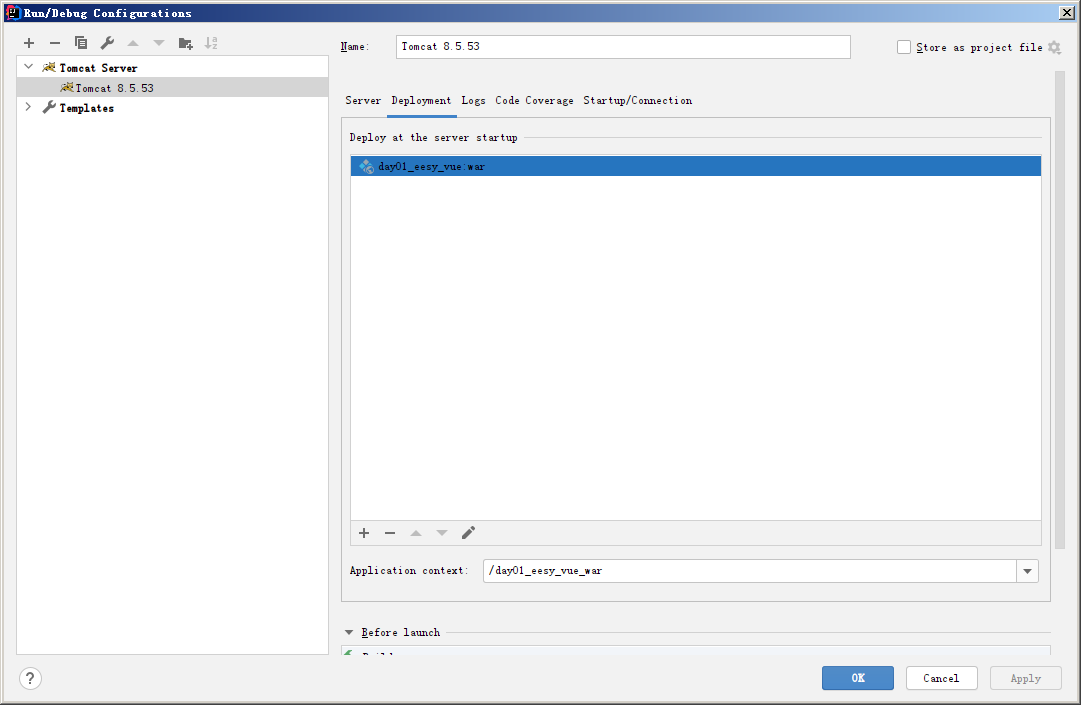Image resolution: width=1081 pixels, height=705 pixels.
Task: Click the Cancel button
Action: [942, 678]
